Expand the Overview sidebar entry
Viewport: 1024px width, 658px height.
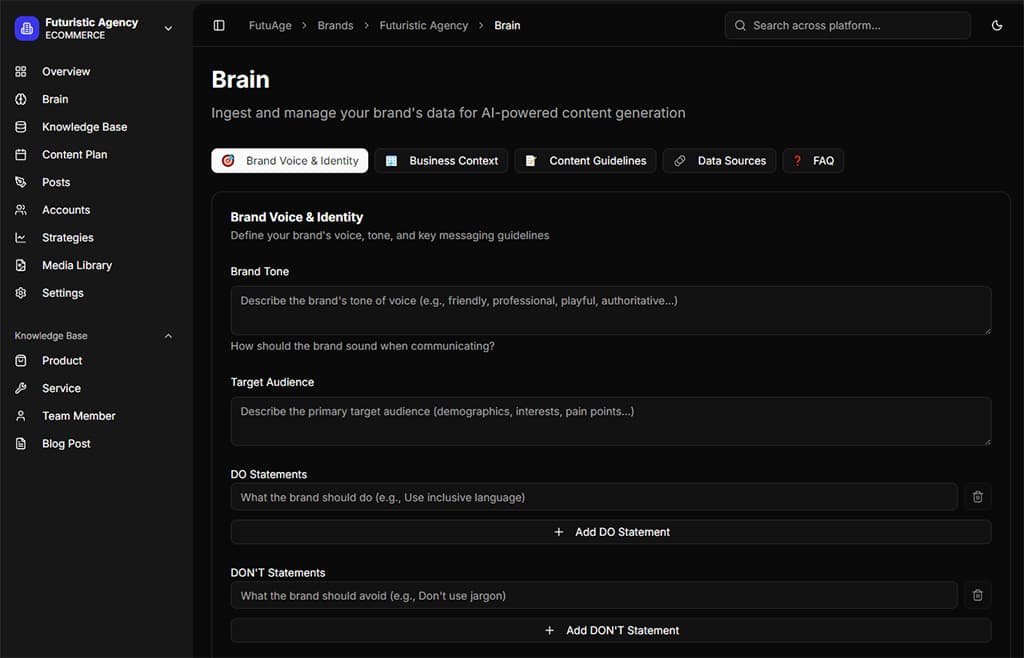[x=65, y=71]
